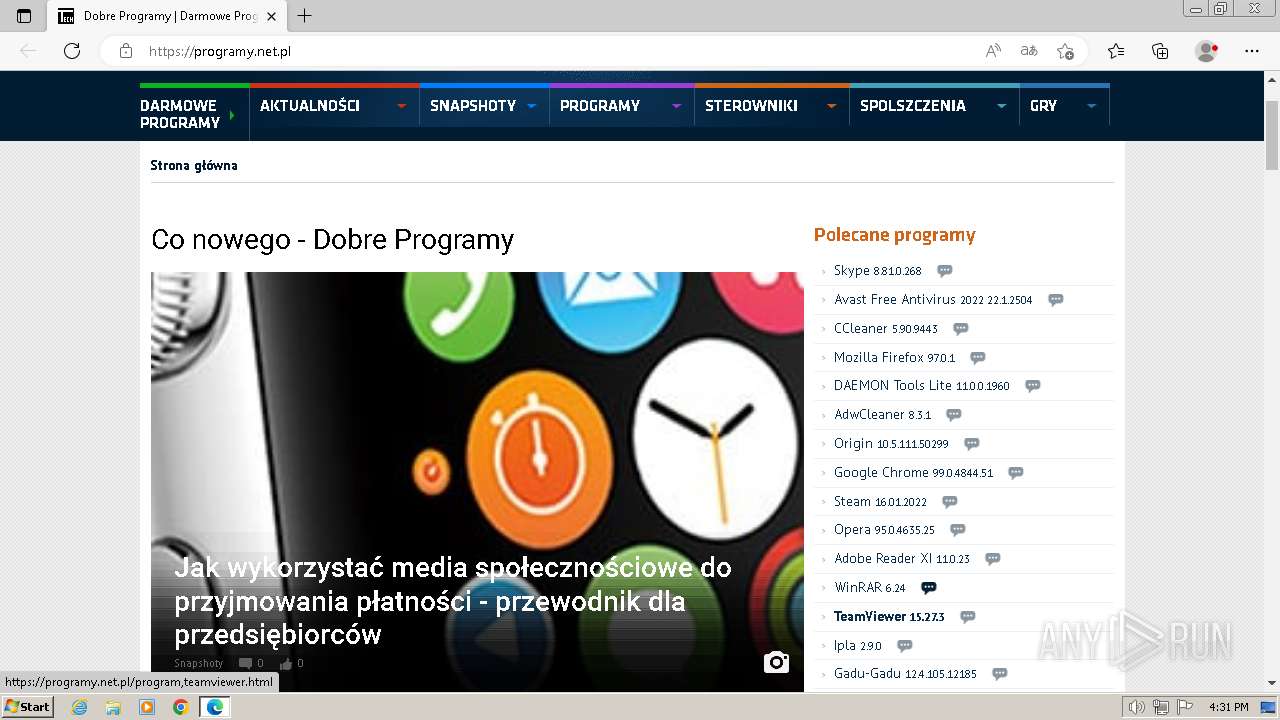Expand the Aktualności menu arrow

[402, 106]
